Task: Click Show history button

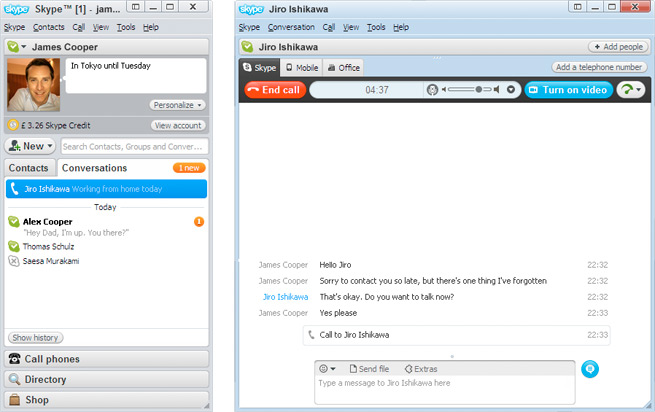Action: [x=36, y=338]
